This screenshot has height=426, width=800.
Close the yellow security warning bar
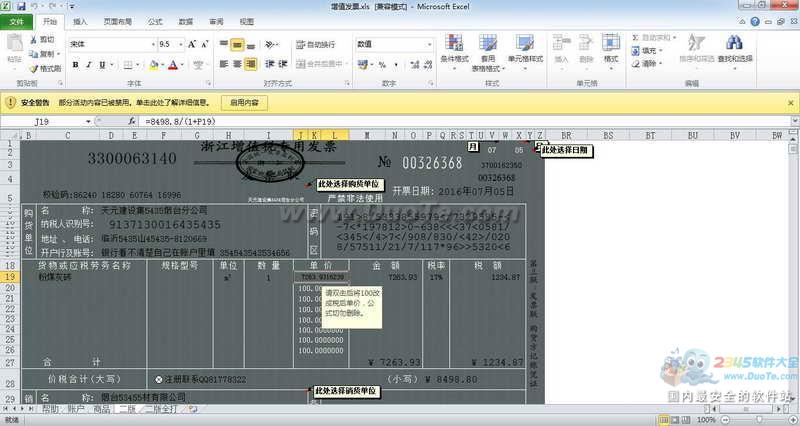pos(790,103)
